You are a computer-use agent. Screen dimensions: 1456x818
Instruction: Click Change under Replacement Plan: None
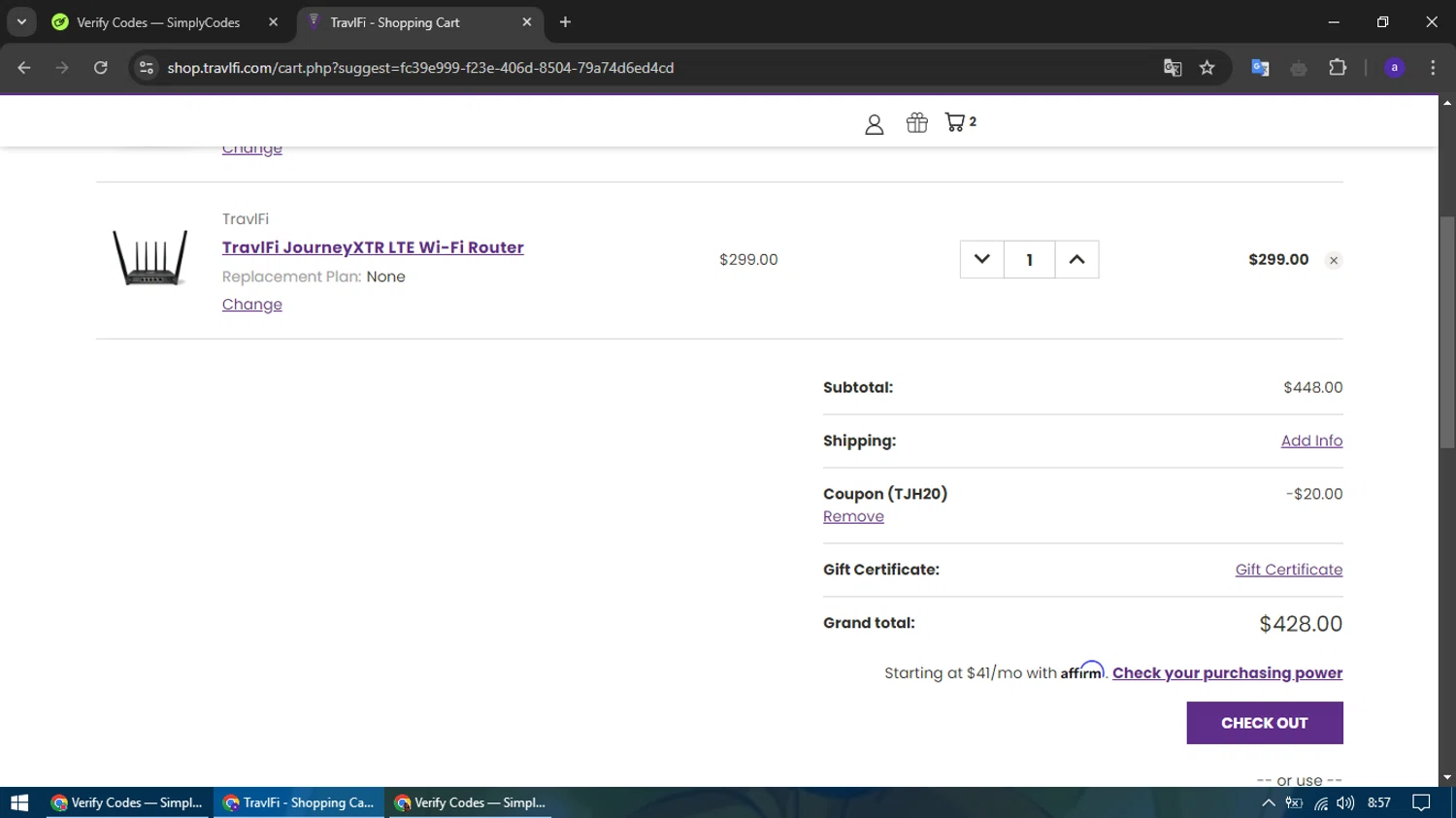[x=252, y=304]
